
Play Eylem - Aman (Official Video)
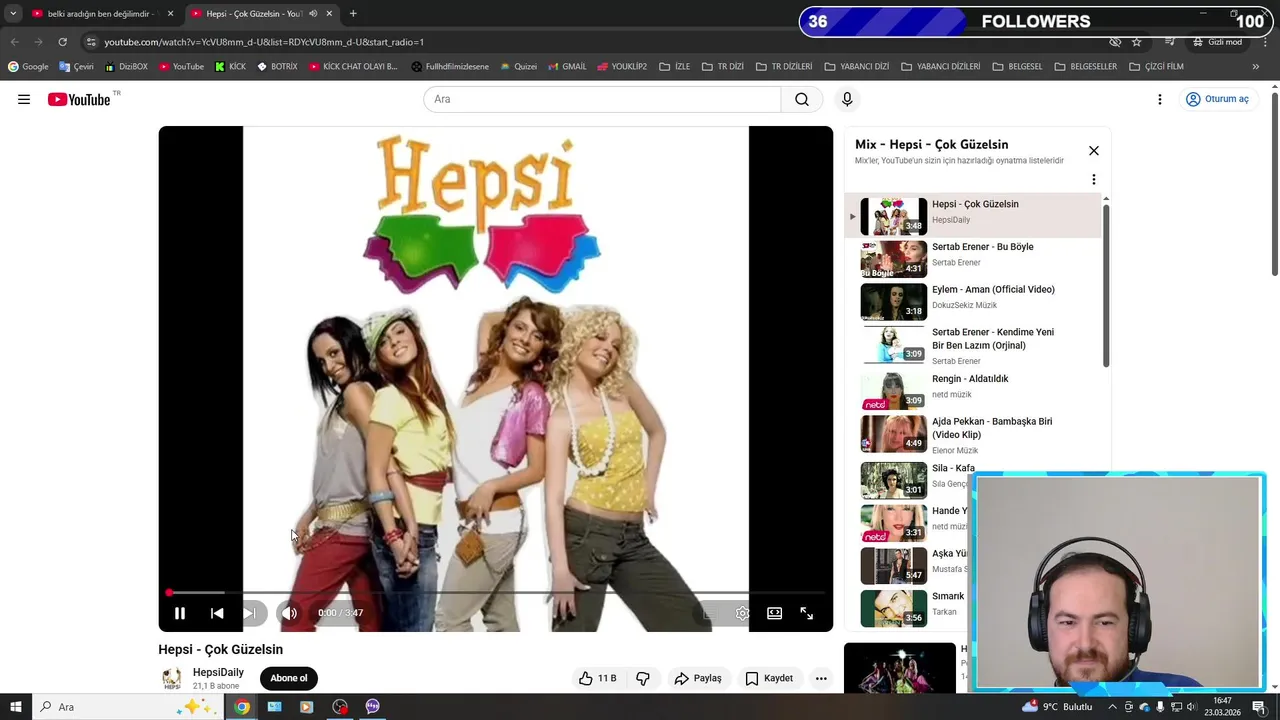[975, 301]
